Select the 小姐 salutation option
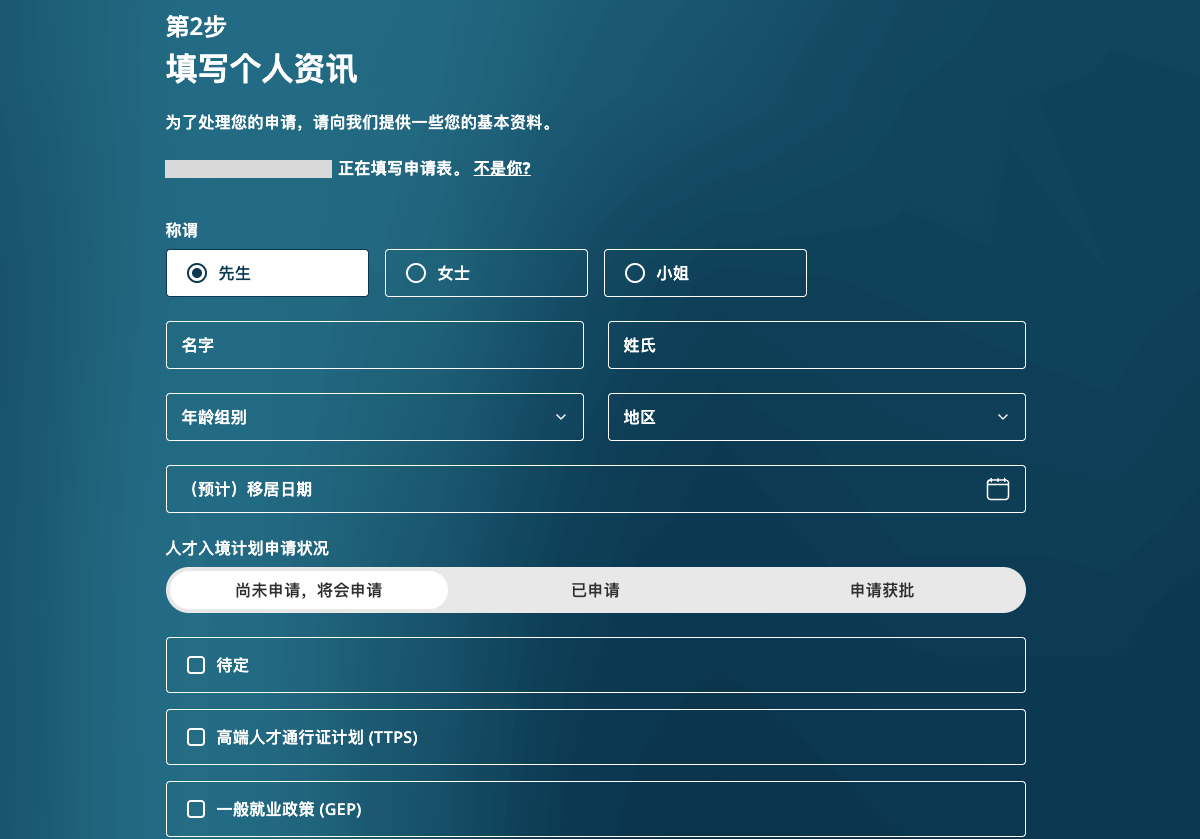1200x839 pixels. click(705, 272)
